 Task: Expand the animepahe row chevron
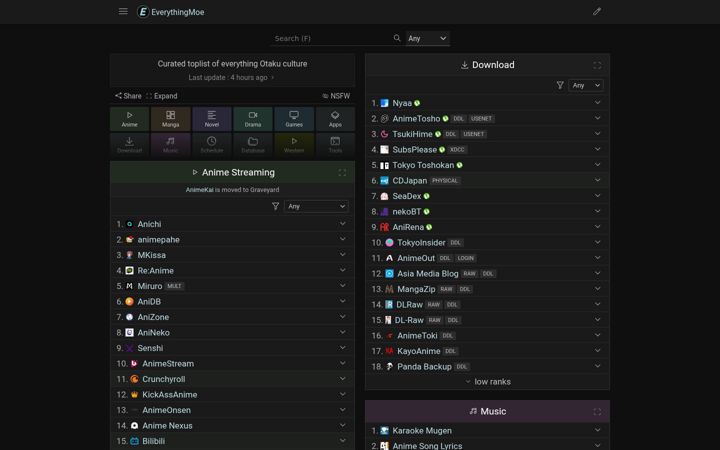[x=343, y=239]
